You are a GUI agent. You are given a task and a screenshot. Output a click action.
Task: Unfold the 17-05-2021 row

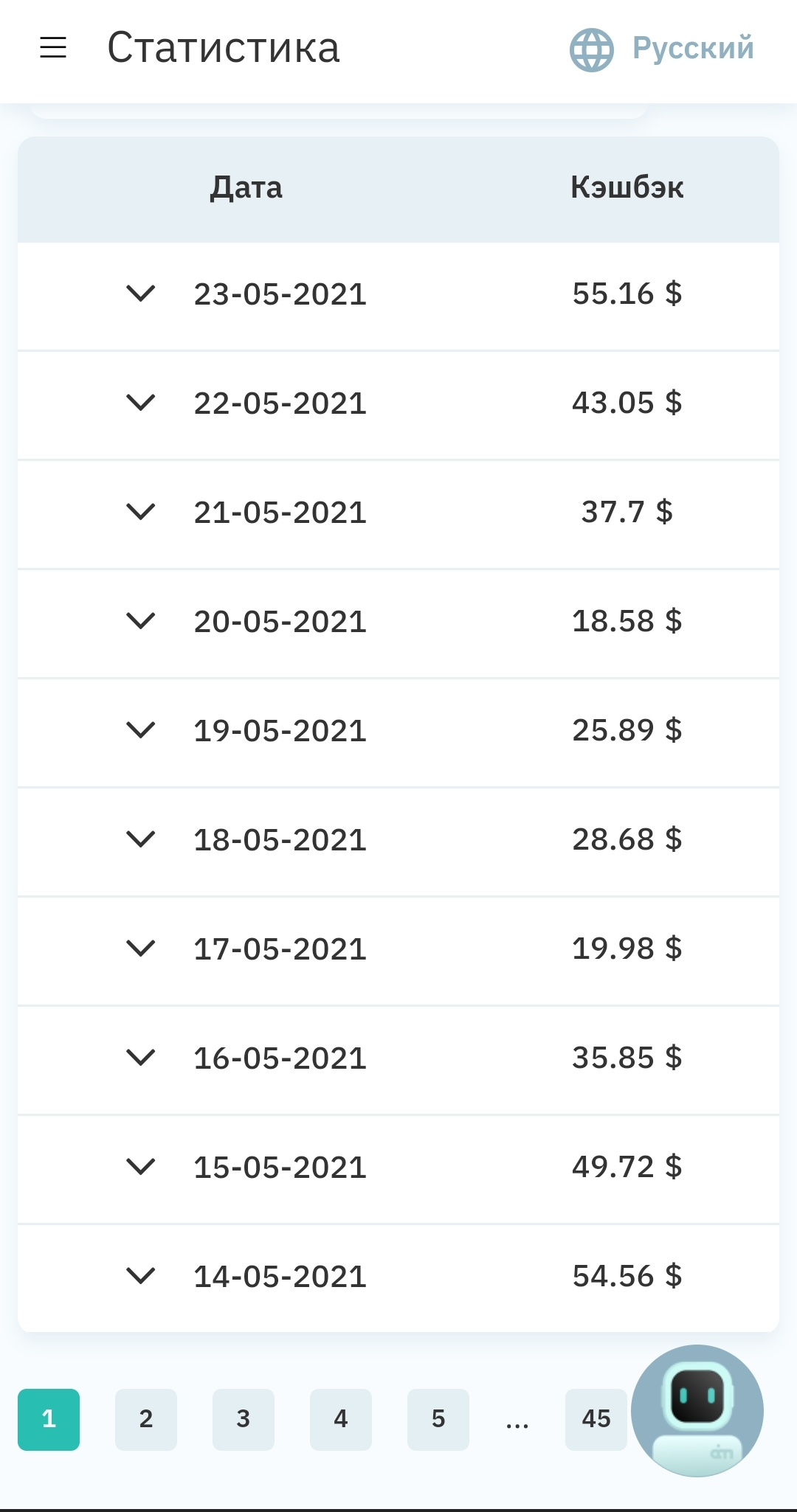click(x=140, y=949)
